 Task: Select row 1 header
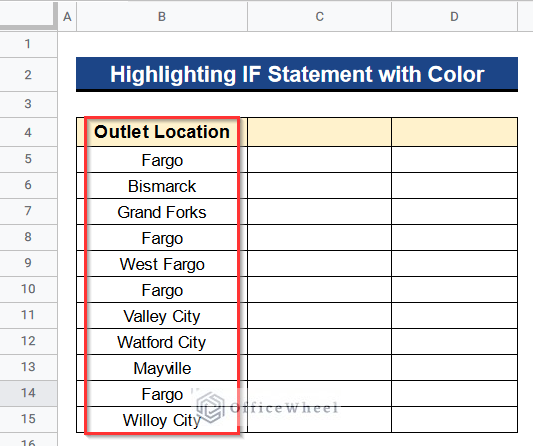tap(28, 44)
